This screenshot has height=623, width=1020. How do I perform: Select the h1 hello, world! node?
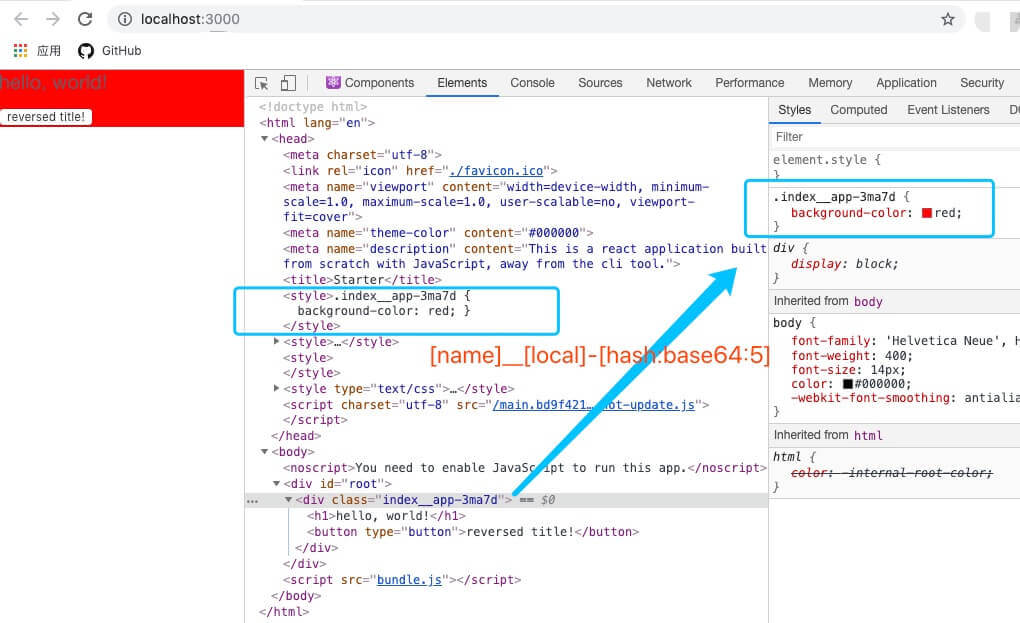(x=386, y=516)
